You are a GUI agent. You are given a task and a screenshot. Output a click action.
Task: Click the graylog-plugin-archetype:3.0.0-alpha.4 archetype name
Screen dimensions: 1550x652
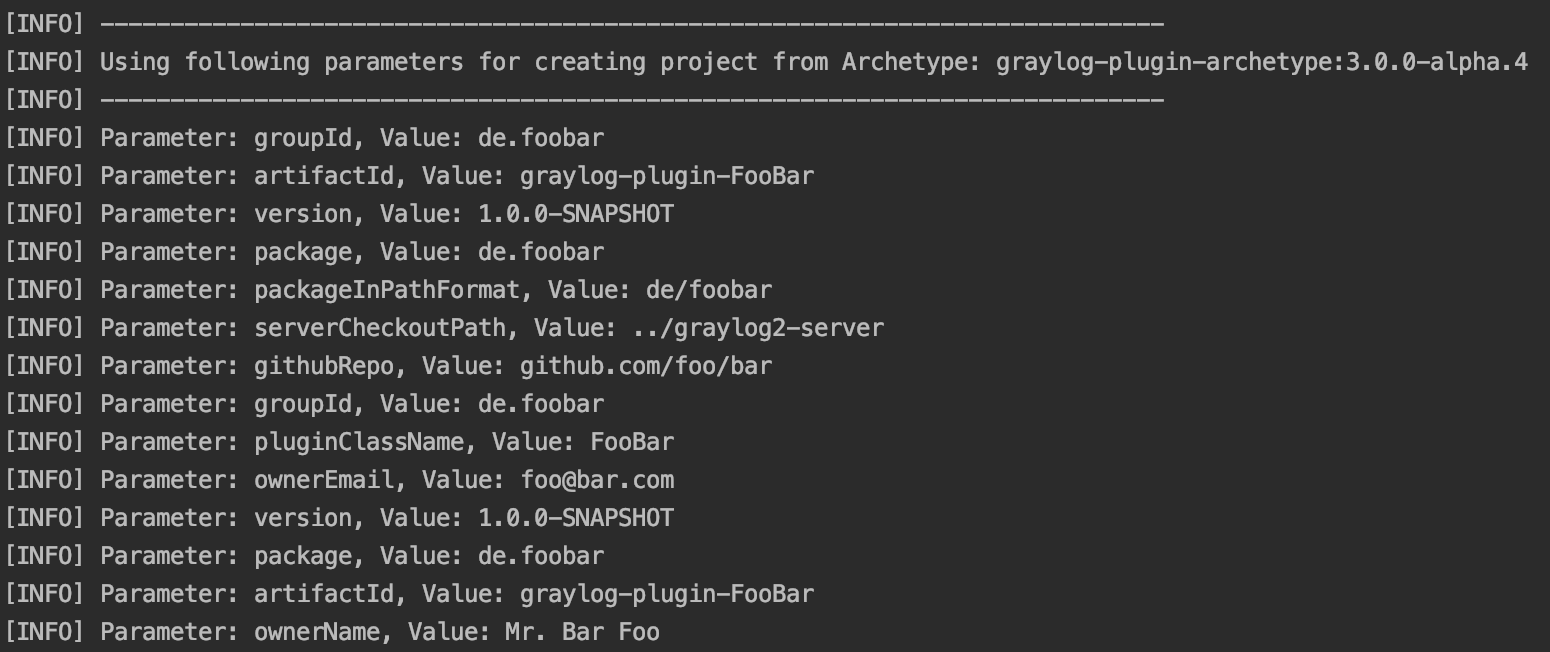pos(1261,62)
